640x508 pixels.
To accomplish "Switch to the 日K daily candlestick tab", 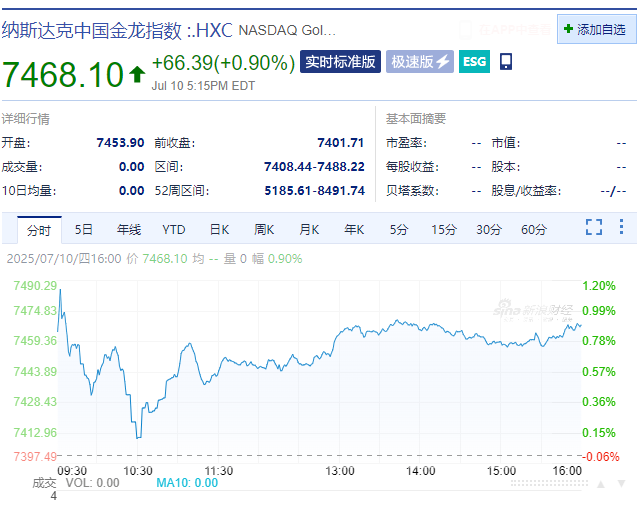I will [x=219, y=230].
